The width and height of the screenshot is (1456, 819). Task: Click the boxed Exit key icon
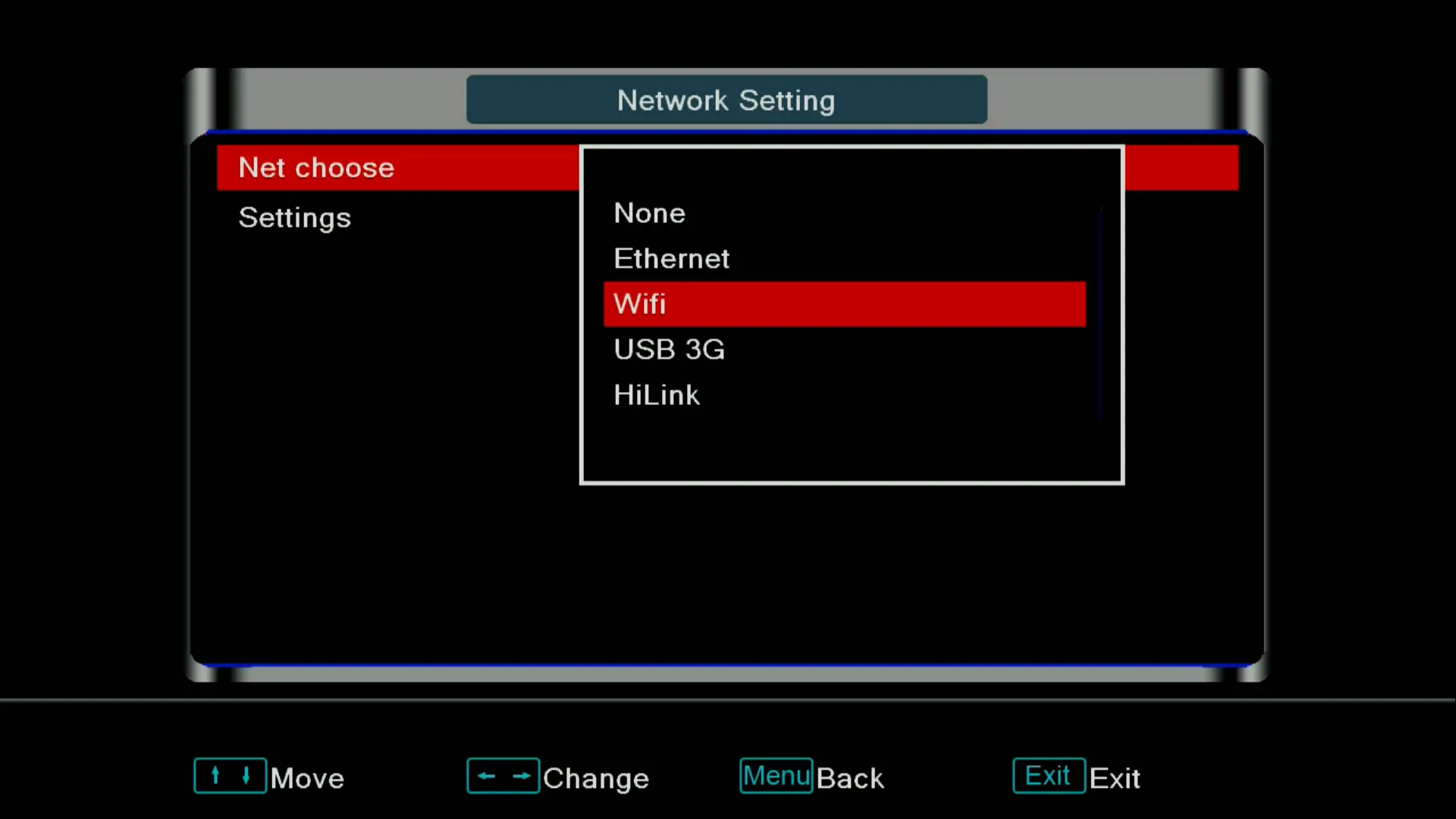[x=1048, y=775]
